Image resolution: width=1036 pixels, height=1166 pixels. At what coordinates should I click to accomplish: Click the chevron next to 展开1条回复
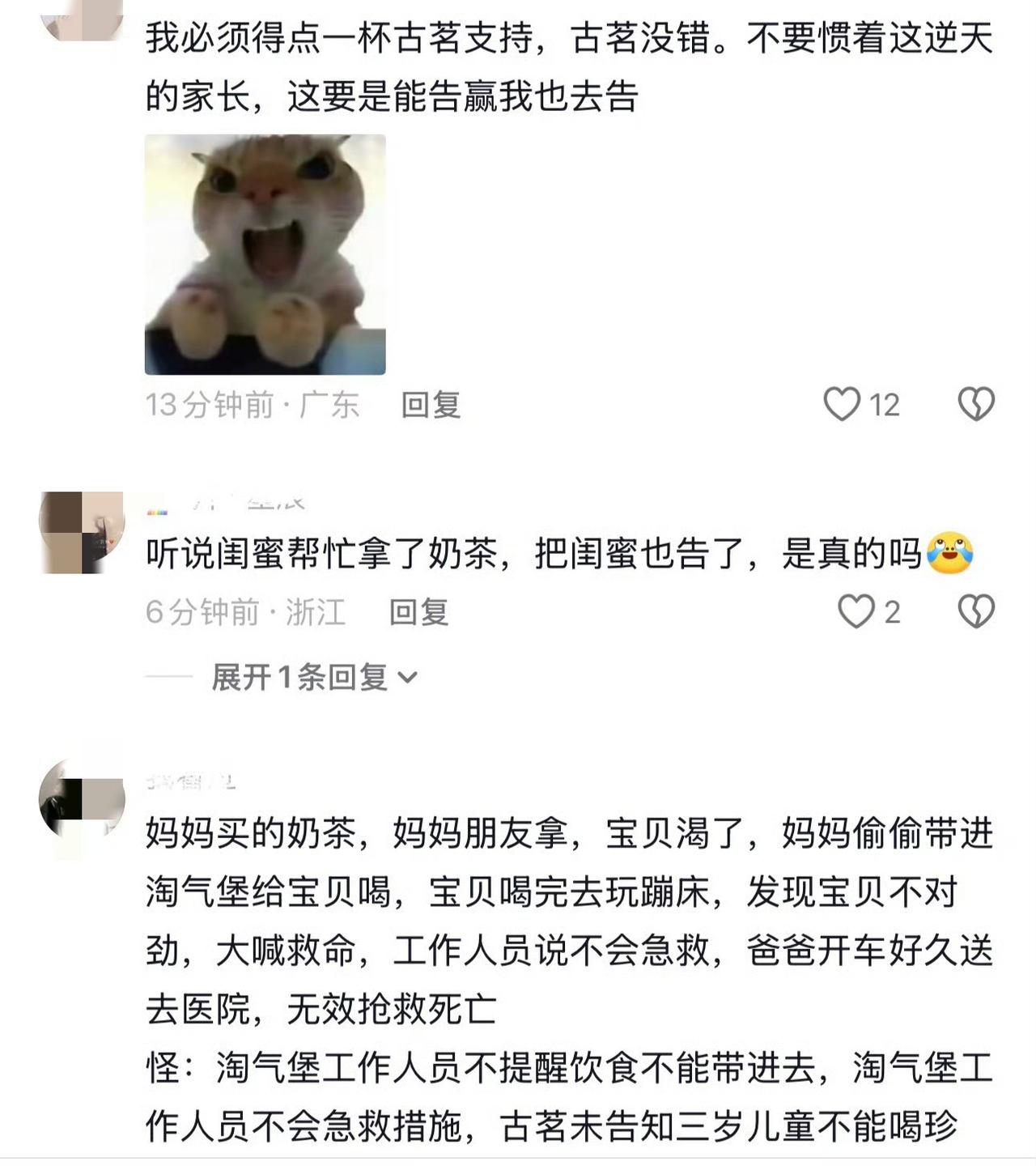408,678
